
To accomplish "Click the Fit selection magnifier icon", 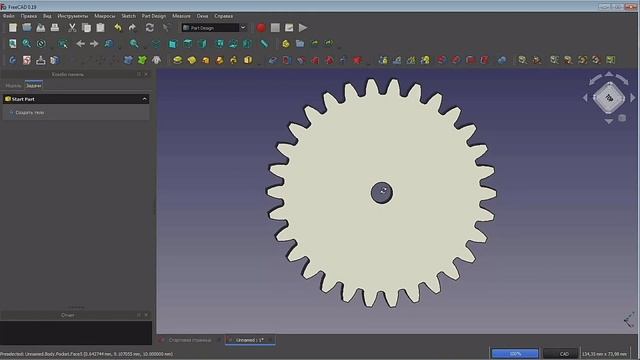I will 27,44.
